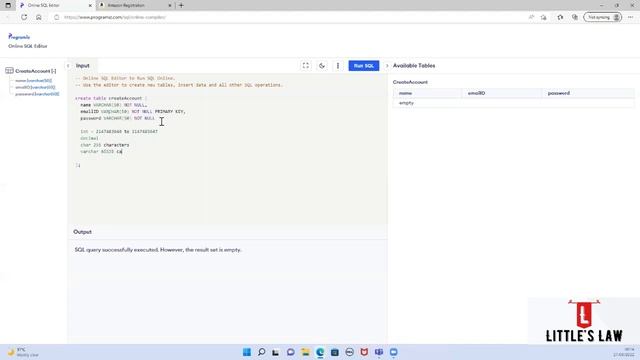
Task: Click the Online SQL Editor title text
Action: tap(28, 46)
